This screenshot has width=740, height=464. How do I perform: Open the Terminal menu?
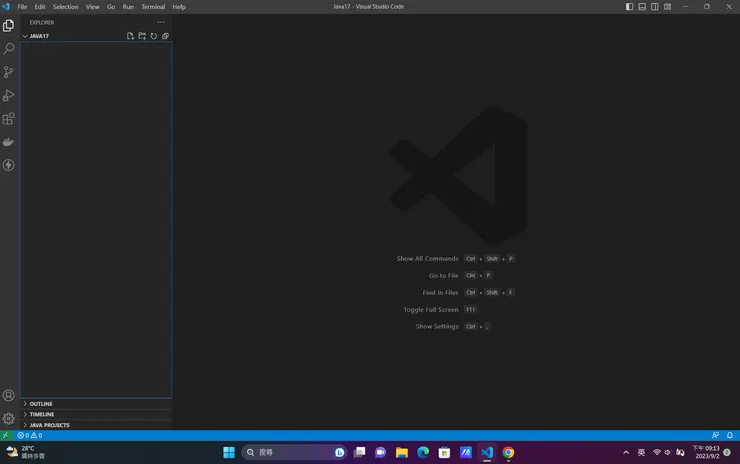click(153, 7)
